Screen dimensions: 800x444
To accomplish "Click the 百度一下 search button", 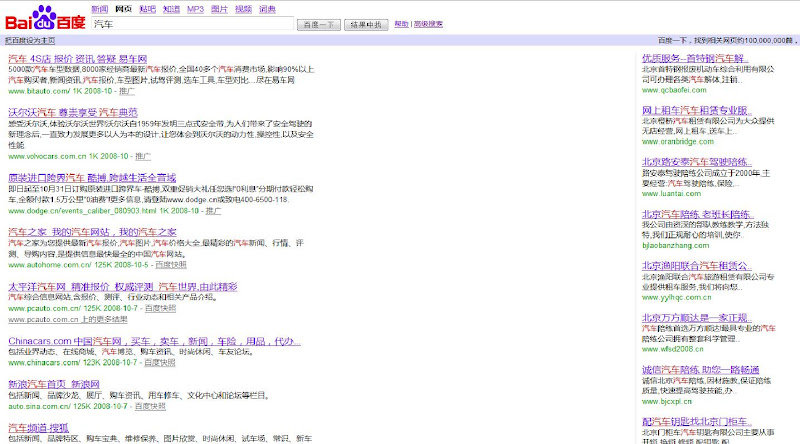I will pyautogui.click(x=319, y=24).
